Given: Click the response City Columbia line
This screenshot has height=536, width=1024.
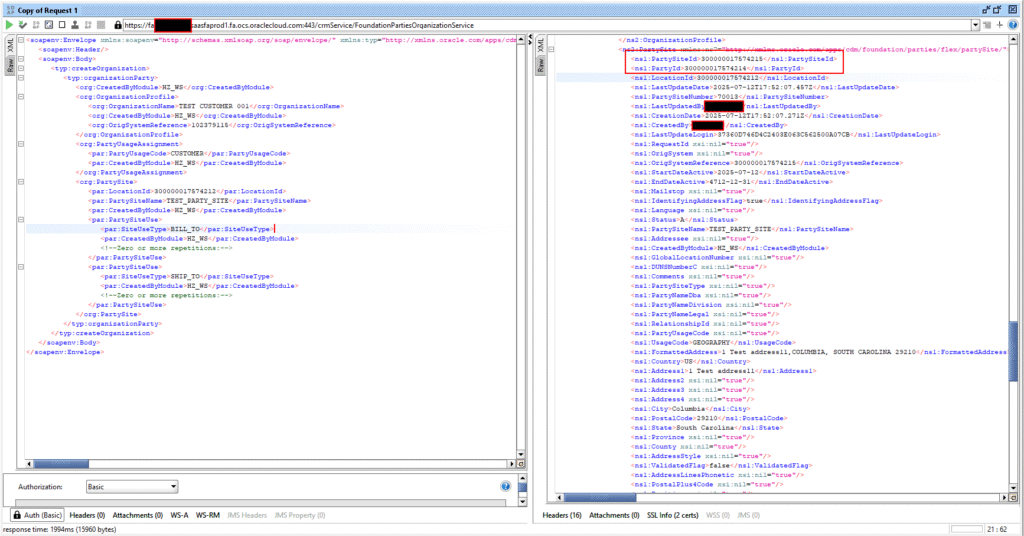Looking at the screenshot, I should pyautogui.click(x=692, y=409).
